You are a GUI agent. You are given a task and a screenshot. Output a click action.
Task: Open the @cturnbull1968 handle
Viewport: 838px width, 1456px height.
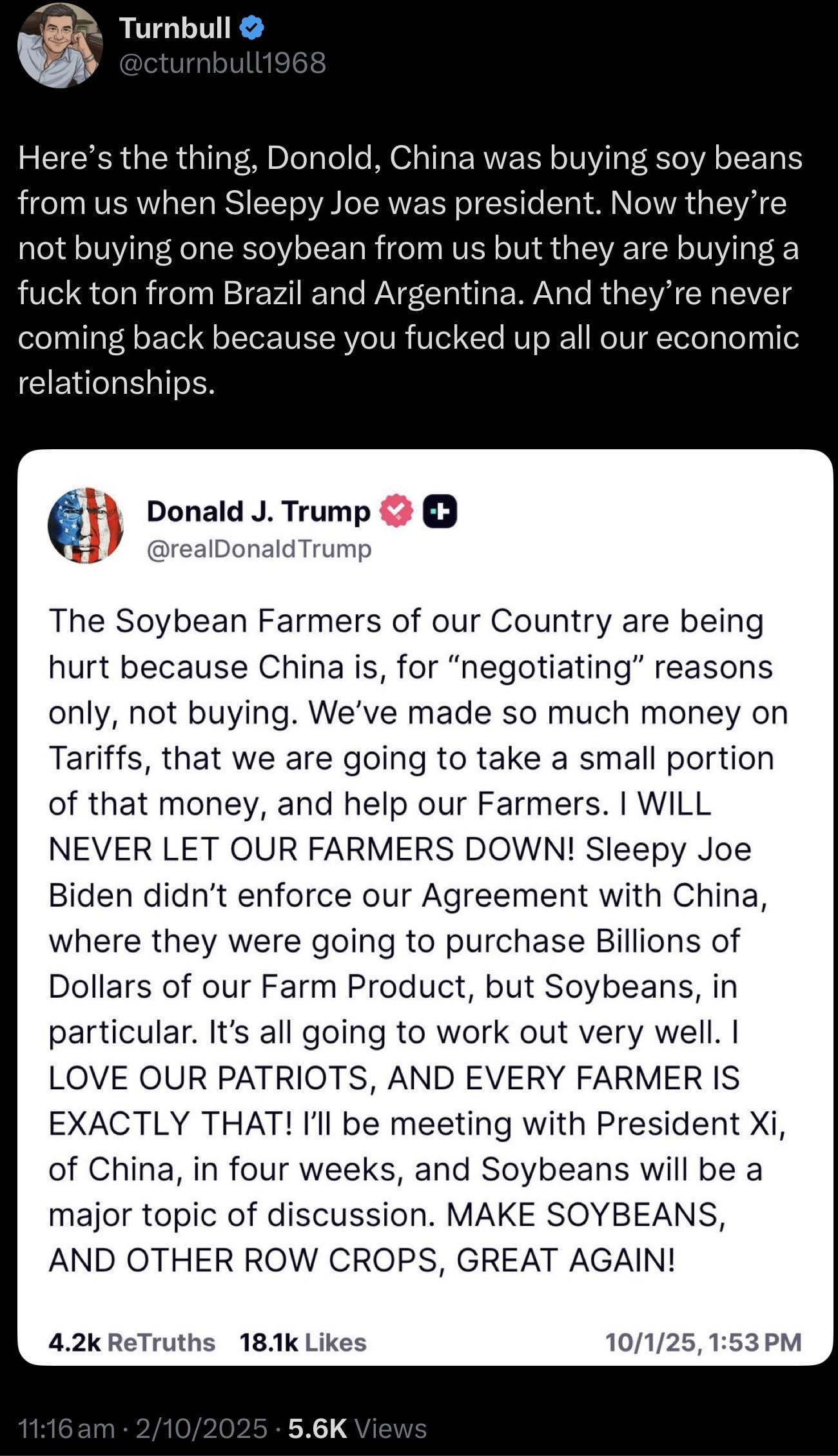click(223, 63)
